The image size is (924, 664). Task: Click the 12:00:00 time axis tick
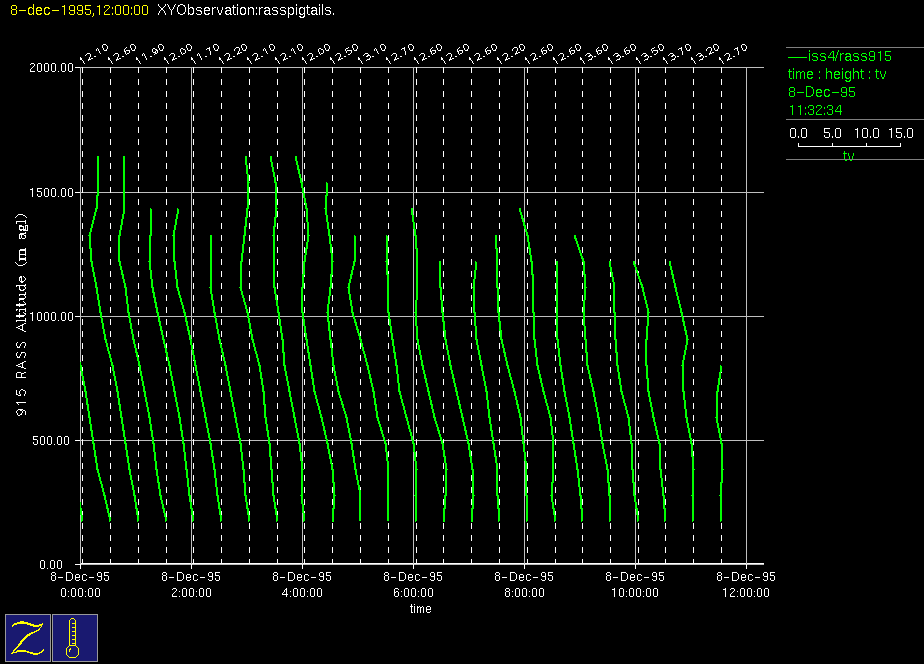click(745, 592)
